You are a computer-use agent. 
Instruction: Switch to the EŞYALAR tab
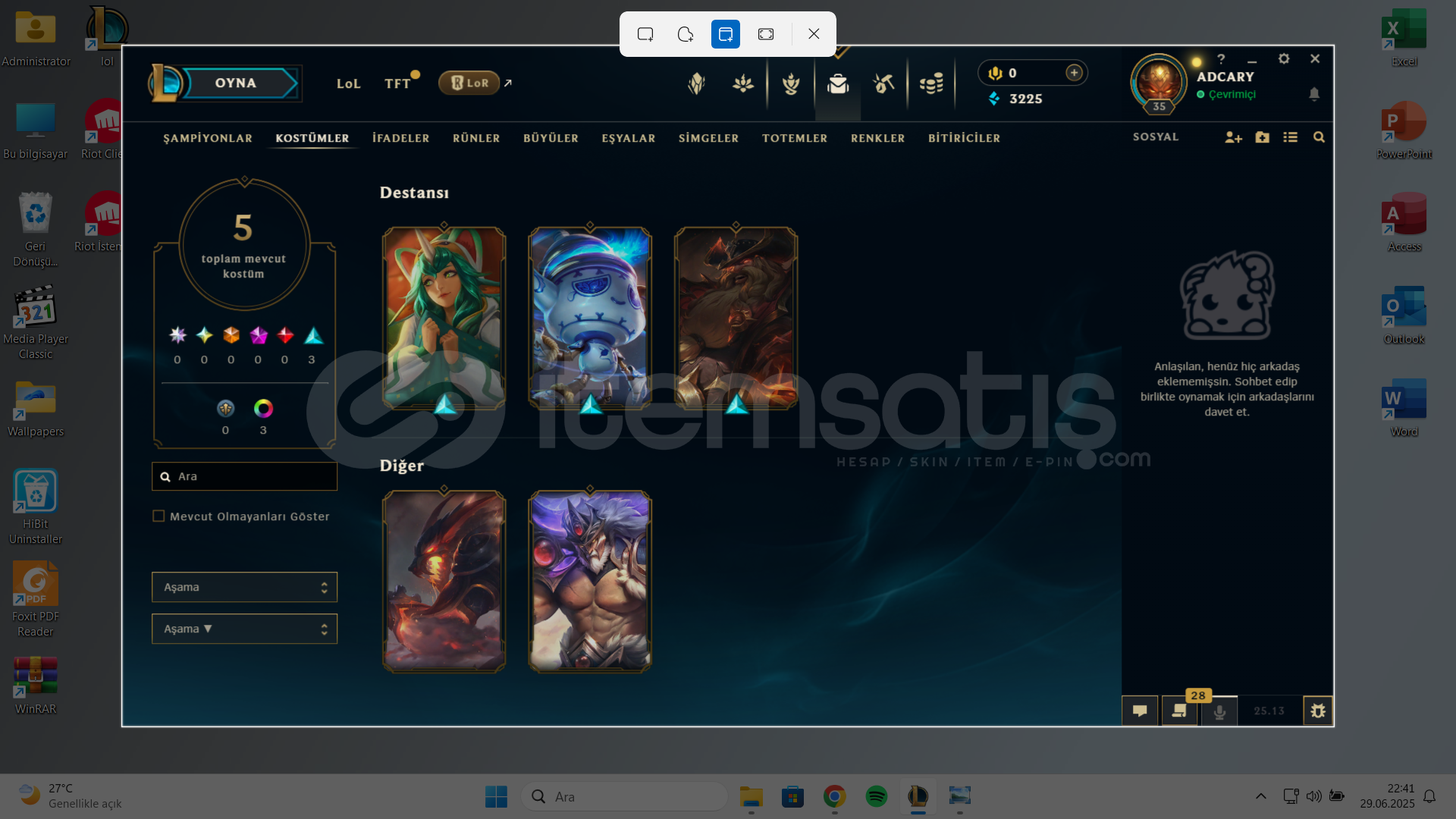click(629, 138)
